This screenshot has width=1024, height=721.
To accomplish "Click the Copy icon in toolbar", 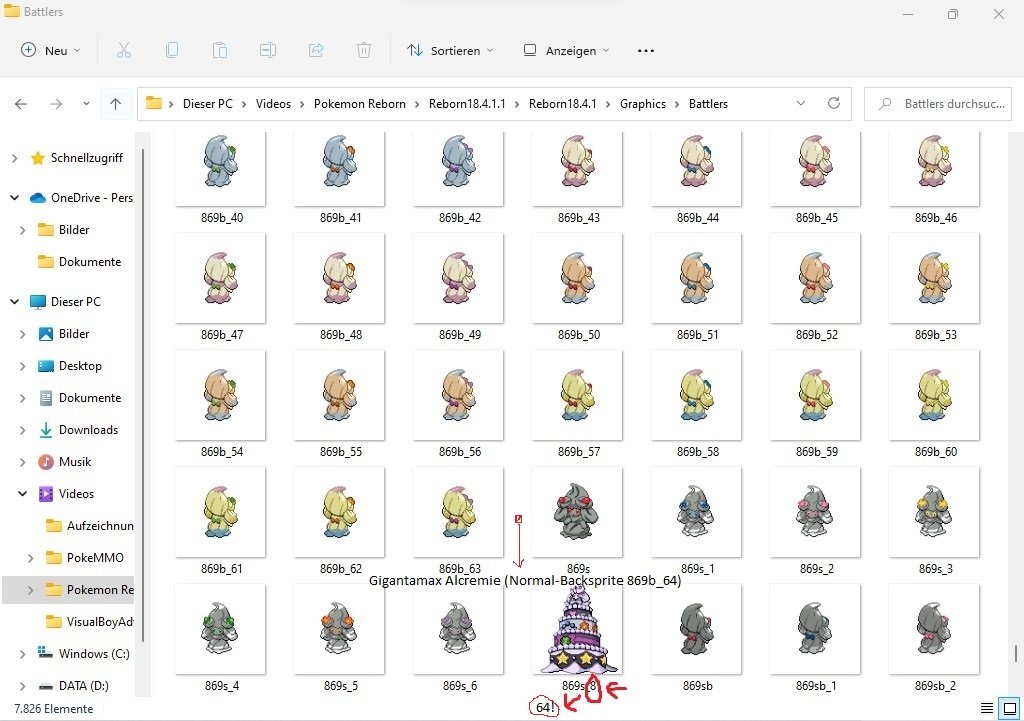I will pos(172,50).
